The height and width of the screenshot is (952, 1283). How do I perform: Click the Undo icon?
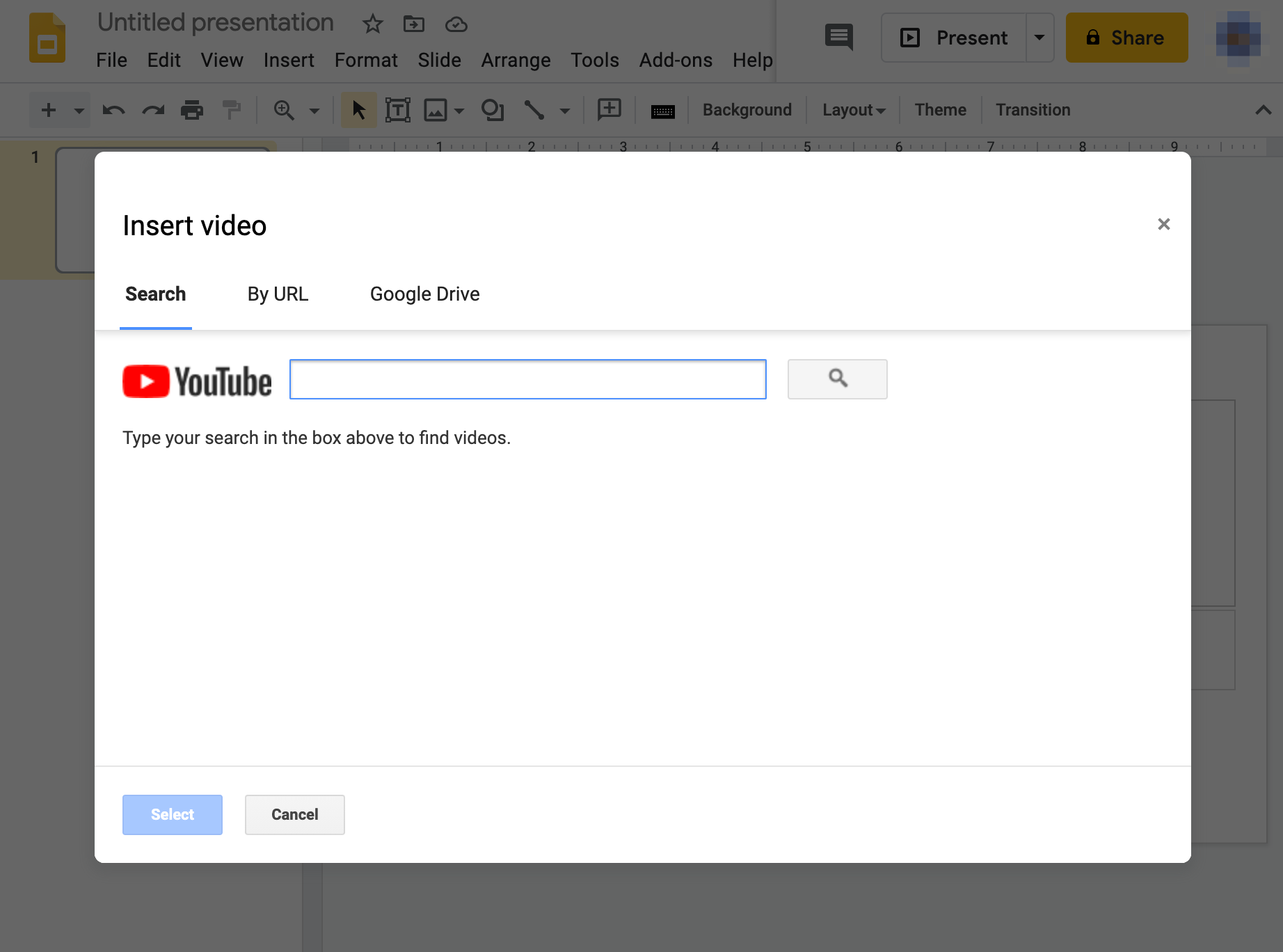tap(113, 110)
